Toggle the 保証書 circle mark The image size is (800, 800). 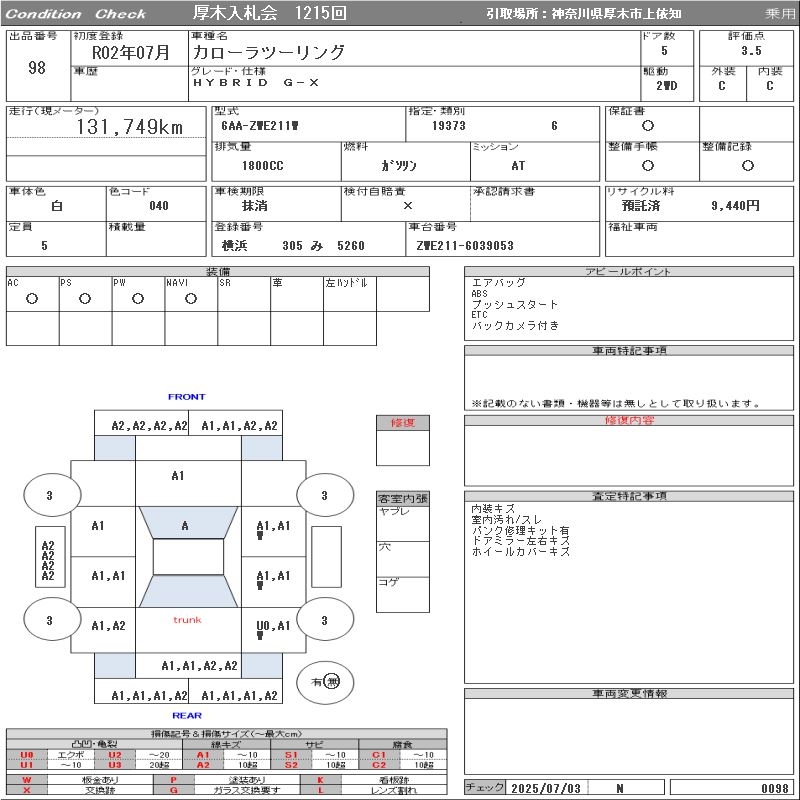[x=648, y=126]
